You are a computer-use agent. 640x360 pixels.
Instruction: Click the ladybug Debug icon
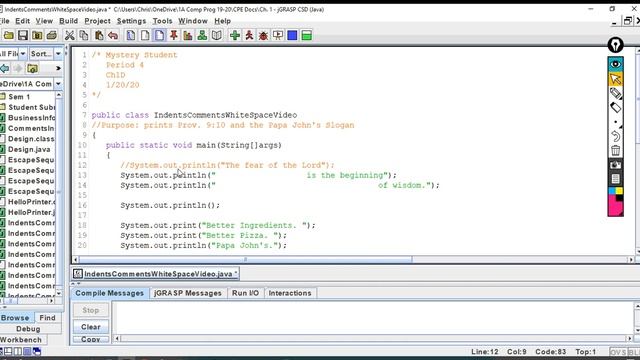263,36
